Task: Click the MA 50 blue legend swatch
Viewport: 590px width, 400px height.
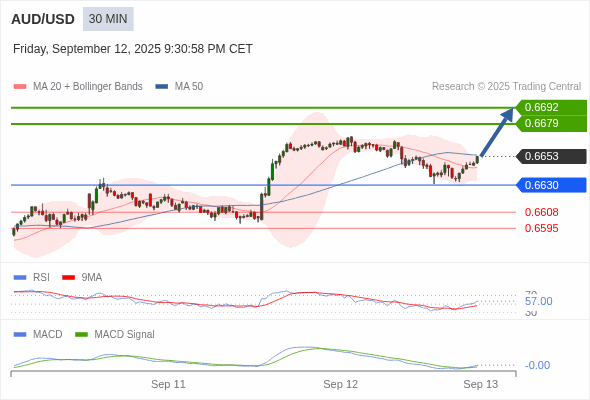Action: click(161, 87)
